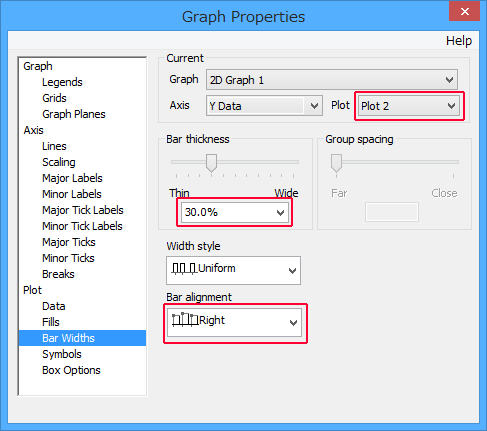Image resolution: width=487 pixels, height=431 pixels.
Task: Open the Axis dropdown showing Y Data
Action: 264,106
